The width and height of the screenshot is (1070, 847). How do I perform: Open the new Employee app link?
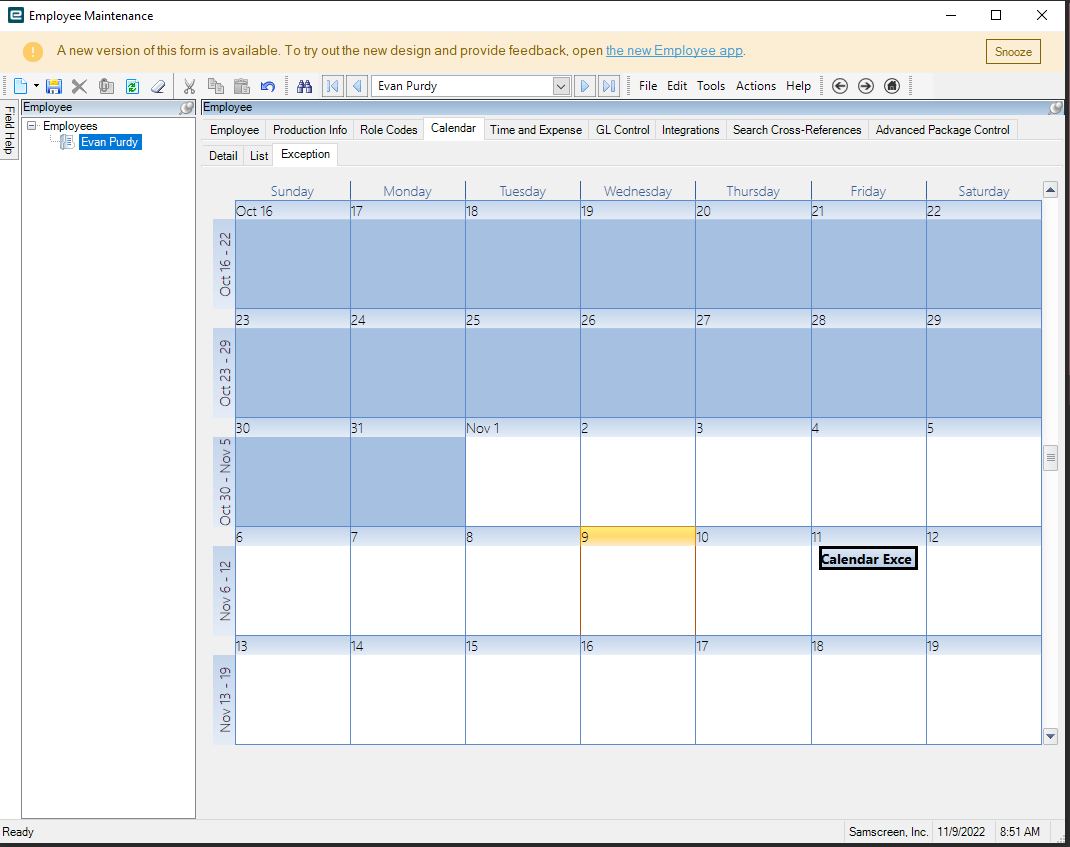pyautogui.click(x=674, y=51)
